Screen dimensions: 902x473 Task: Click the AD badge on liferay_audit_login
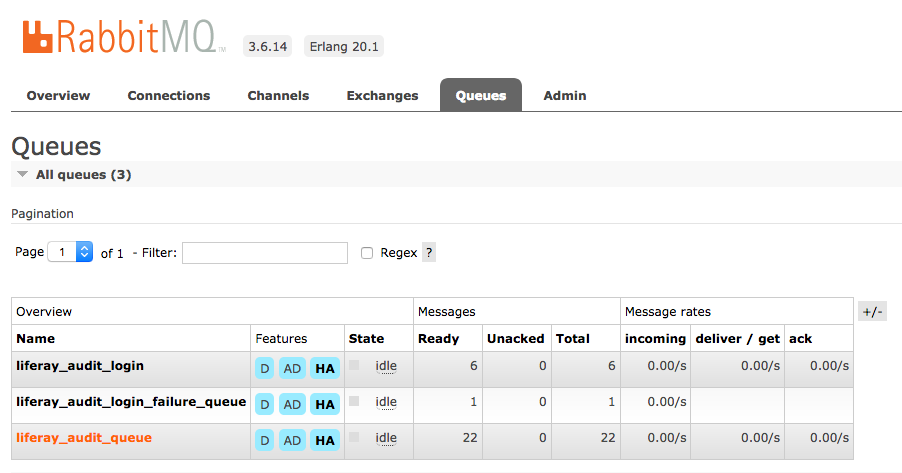[x=292, y=368]
